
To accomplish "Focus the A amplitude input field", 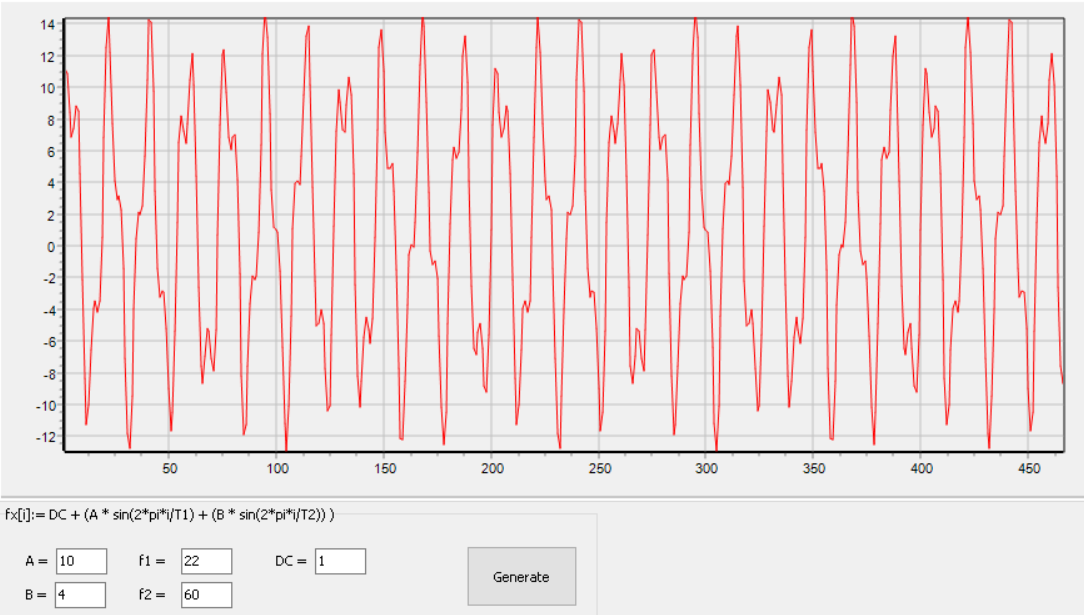I will point(81,561).
